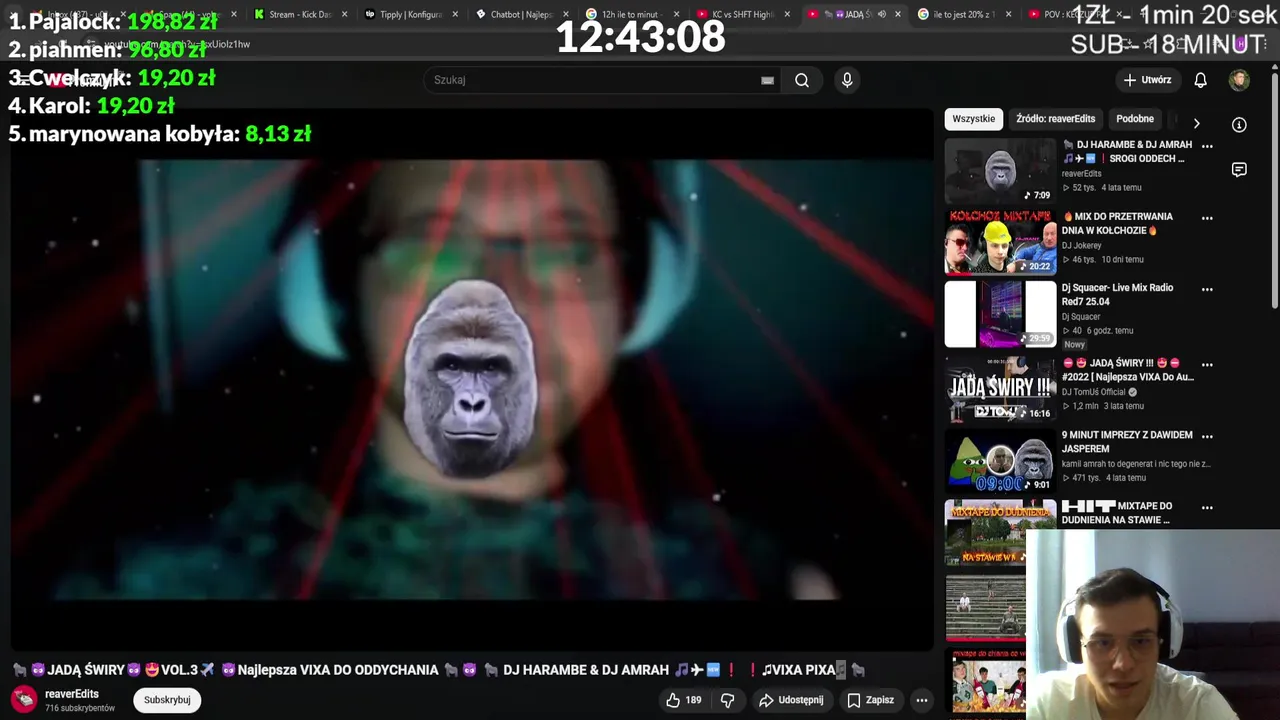
Task: Click the KOŁCHOZ MIXTAPE 20:22 thumbnail
Action: [1000, 243]
